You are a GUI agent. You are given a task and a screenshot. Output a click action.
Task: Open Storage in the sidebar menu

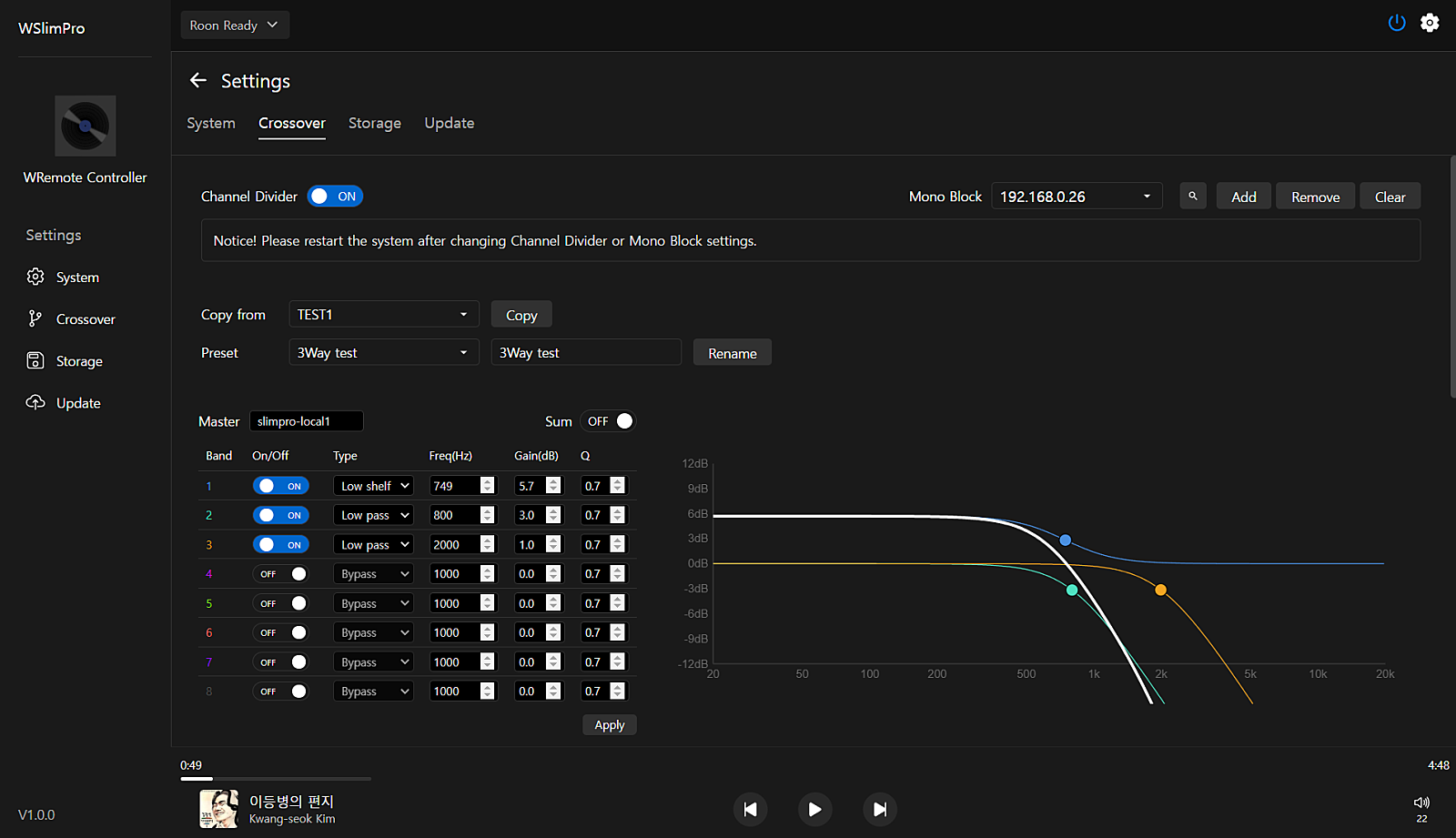click(79, 360)
